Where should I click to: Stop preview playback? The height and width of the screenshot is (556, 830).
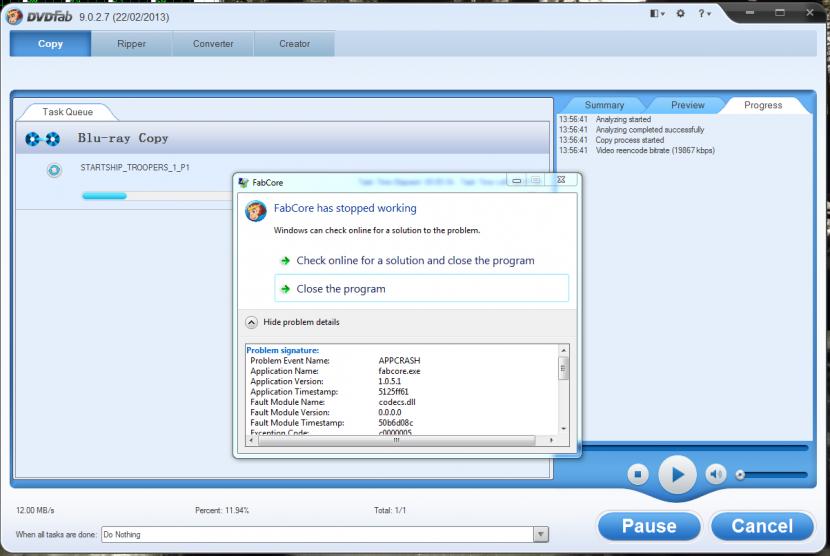click(638, 474)
